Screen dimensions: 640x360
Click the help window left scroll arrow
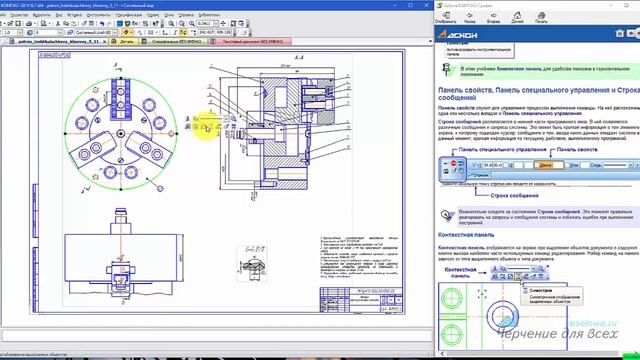point(442,353)
